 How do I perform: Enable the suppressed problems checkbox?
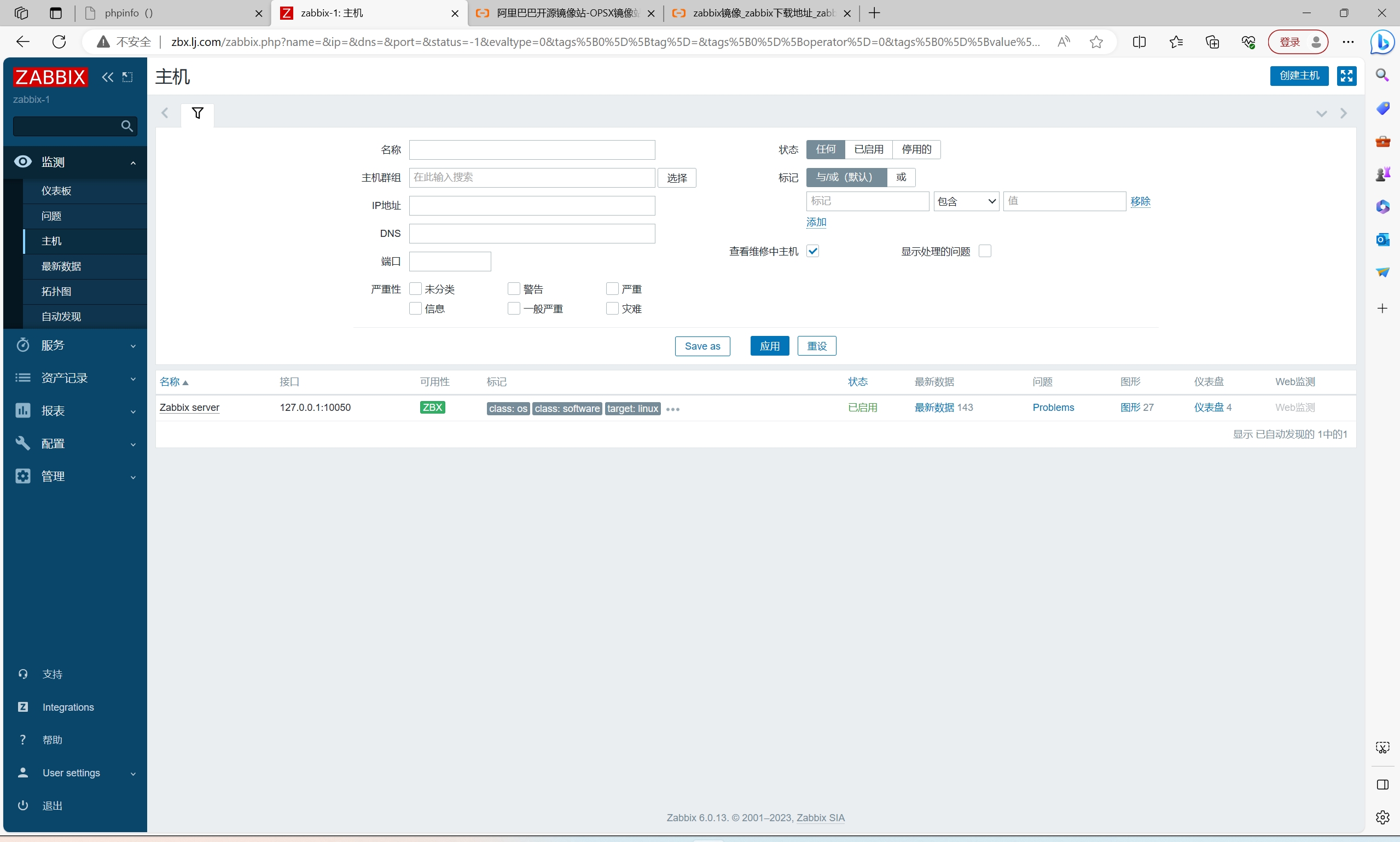tap(985, 251)
